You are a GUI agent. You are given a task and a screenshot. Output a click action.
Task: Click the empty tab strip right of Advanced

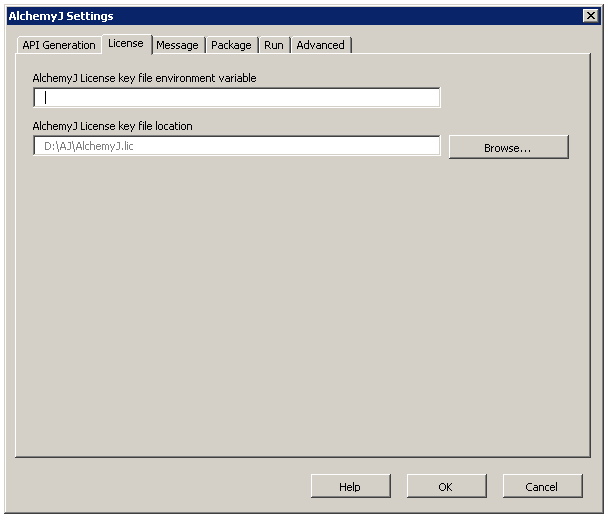coord(470,45)
